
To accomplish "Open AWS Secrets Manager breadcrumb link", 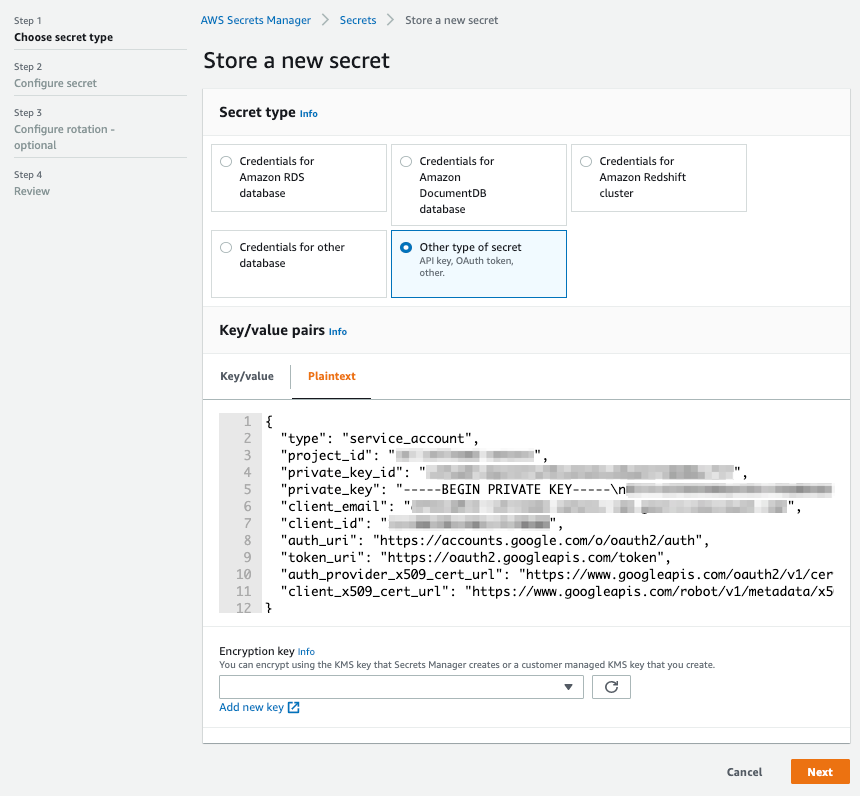I will [x=256, y=20].
